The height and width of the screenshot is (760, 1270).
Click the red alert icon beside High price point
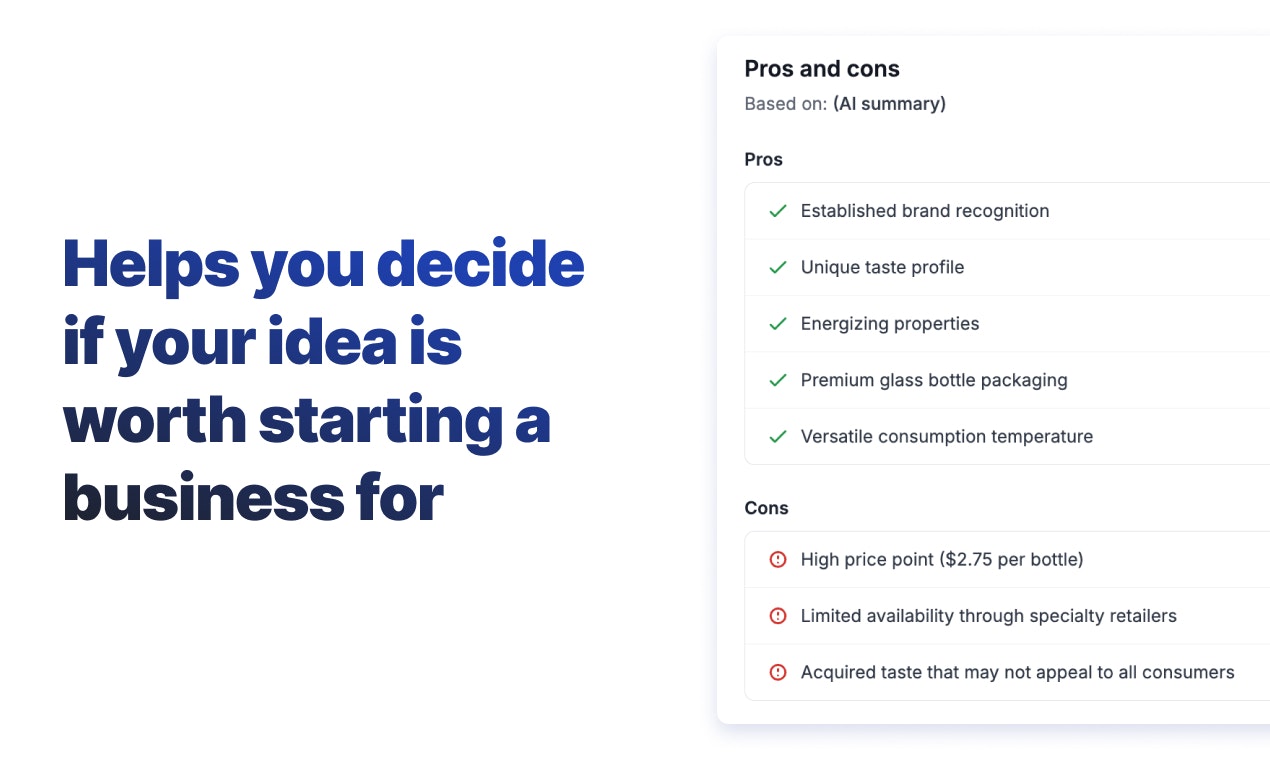click(778, 560)
